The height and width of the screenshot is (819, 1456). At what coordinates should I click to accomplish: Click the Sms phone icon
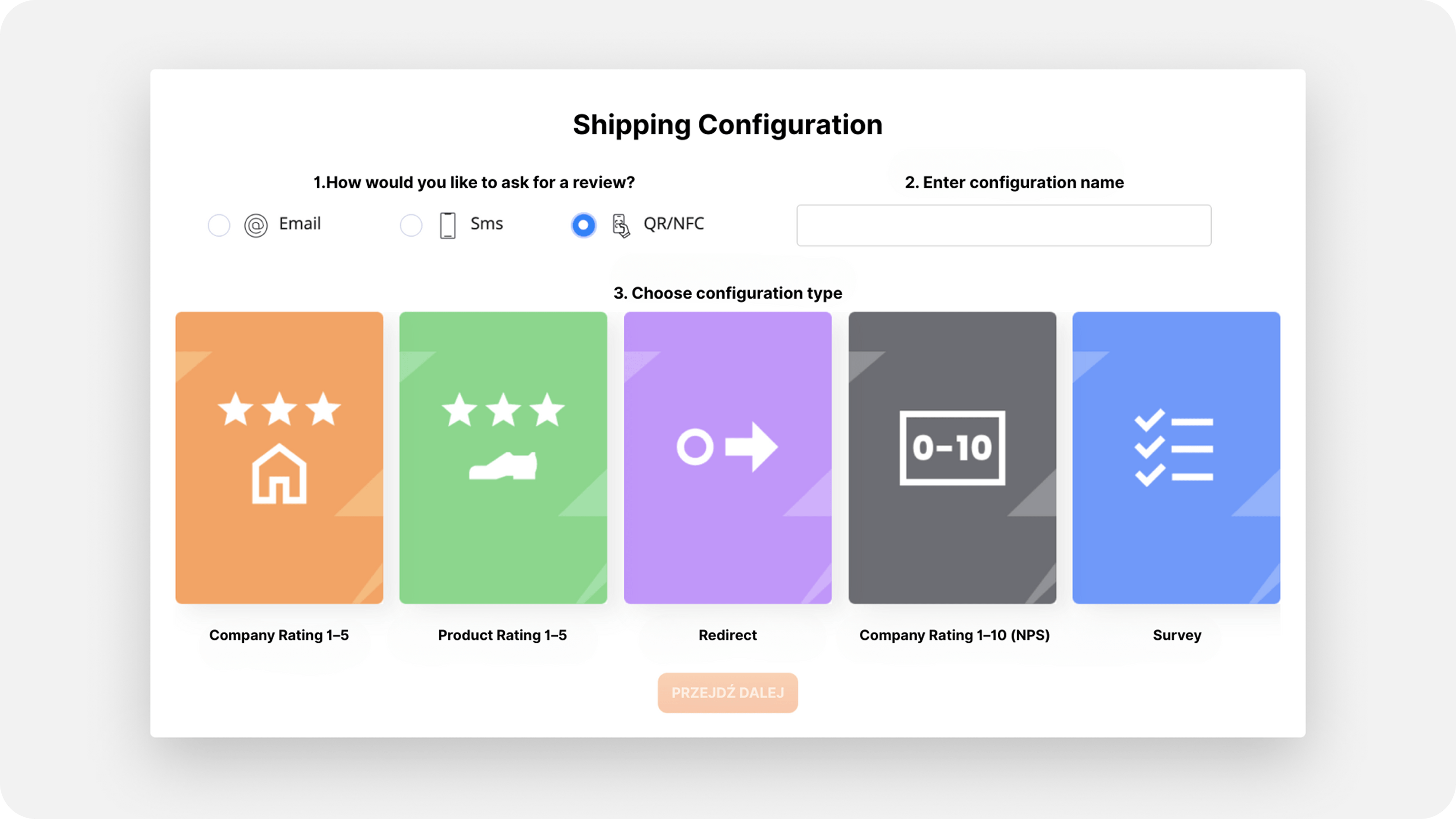[447, 225]
